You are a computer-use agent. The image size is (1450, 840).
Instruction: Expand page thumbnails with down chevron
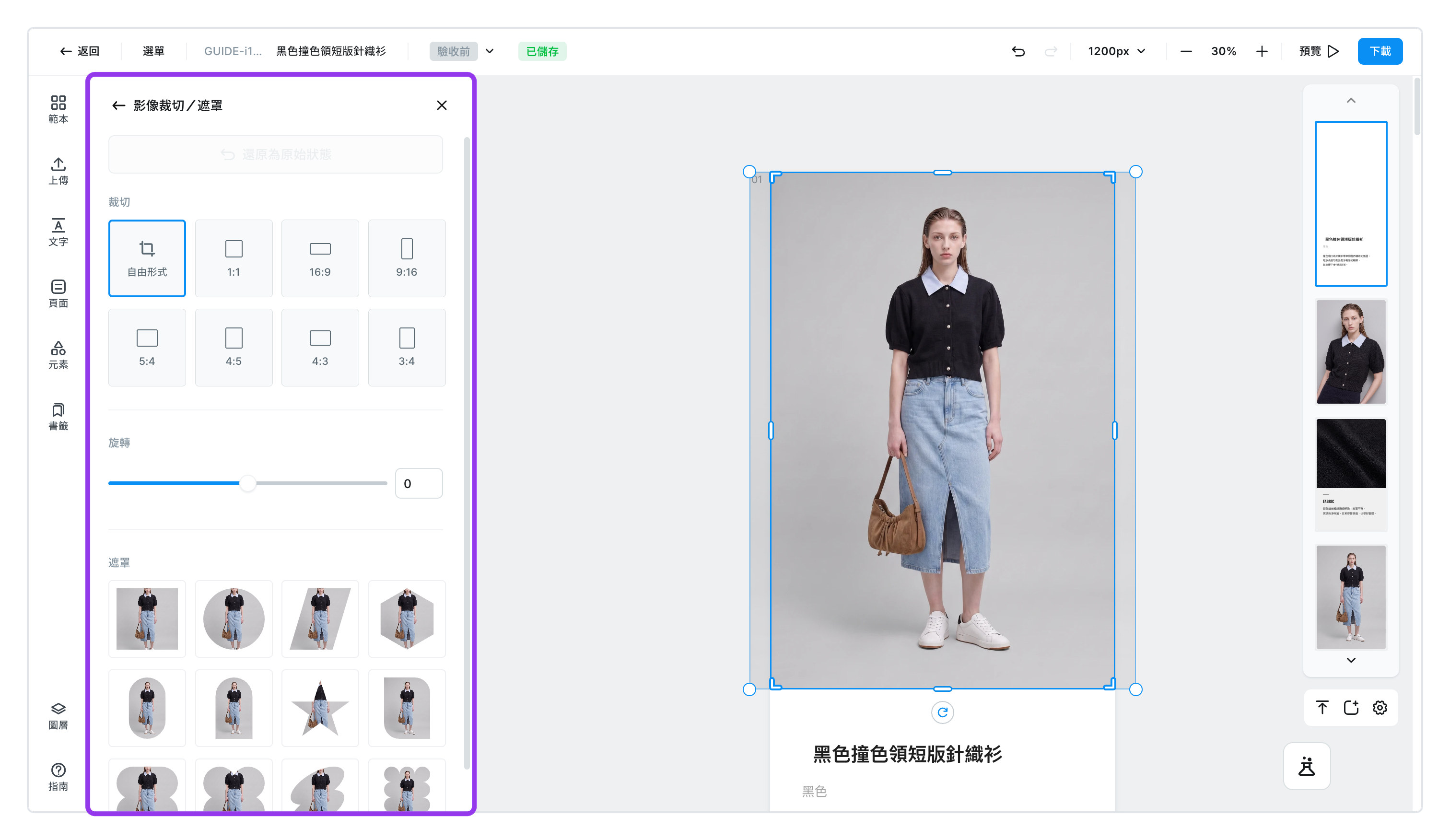(x=1350, y=660)
